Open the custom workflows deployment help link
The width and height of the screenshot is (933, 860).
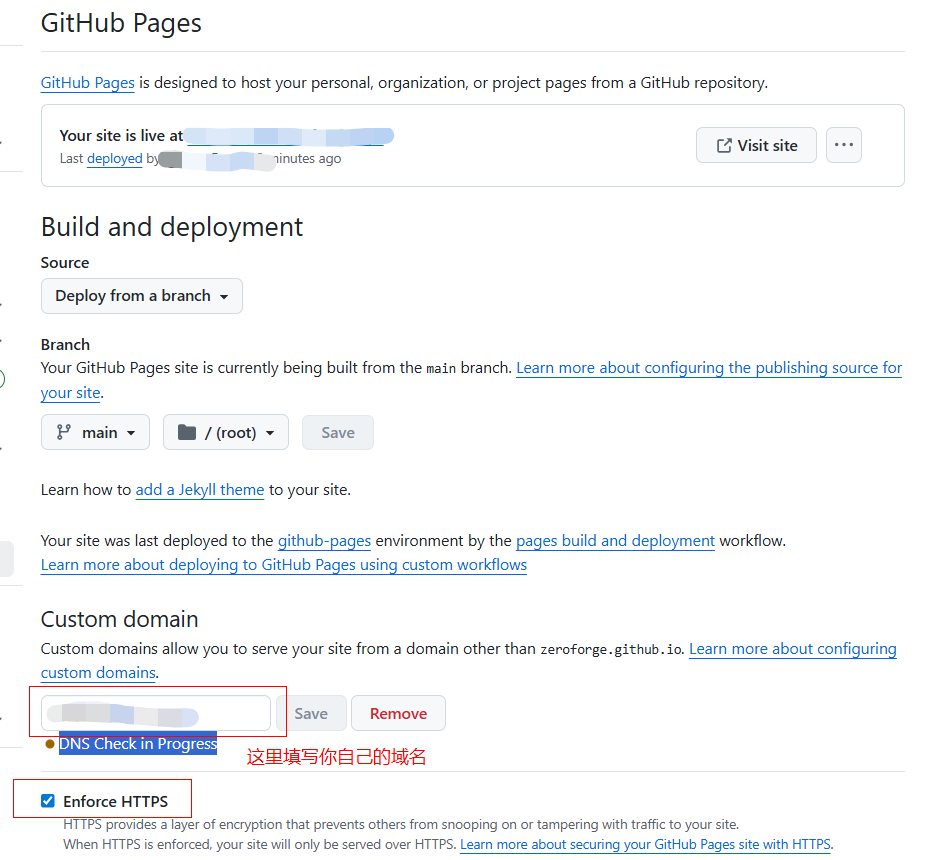click(284, 565)
